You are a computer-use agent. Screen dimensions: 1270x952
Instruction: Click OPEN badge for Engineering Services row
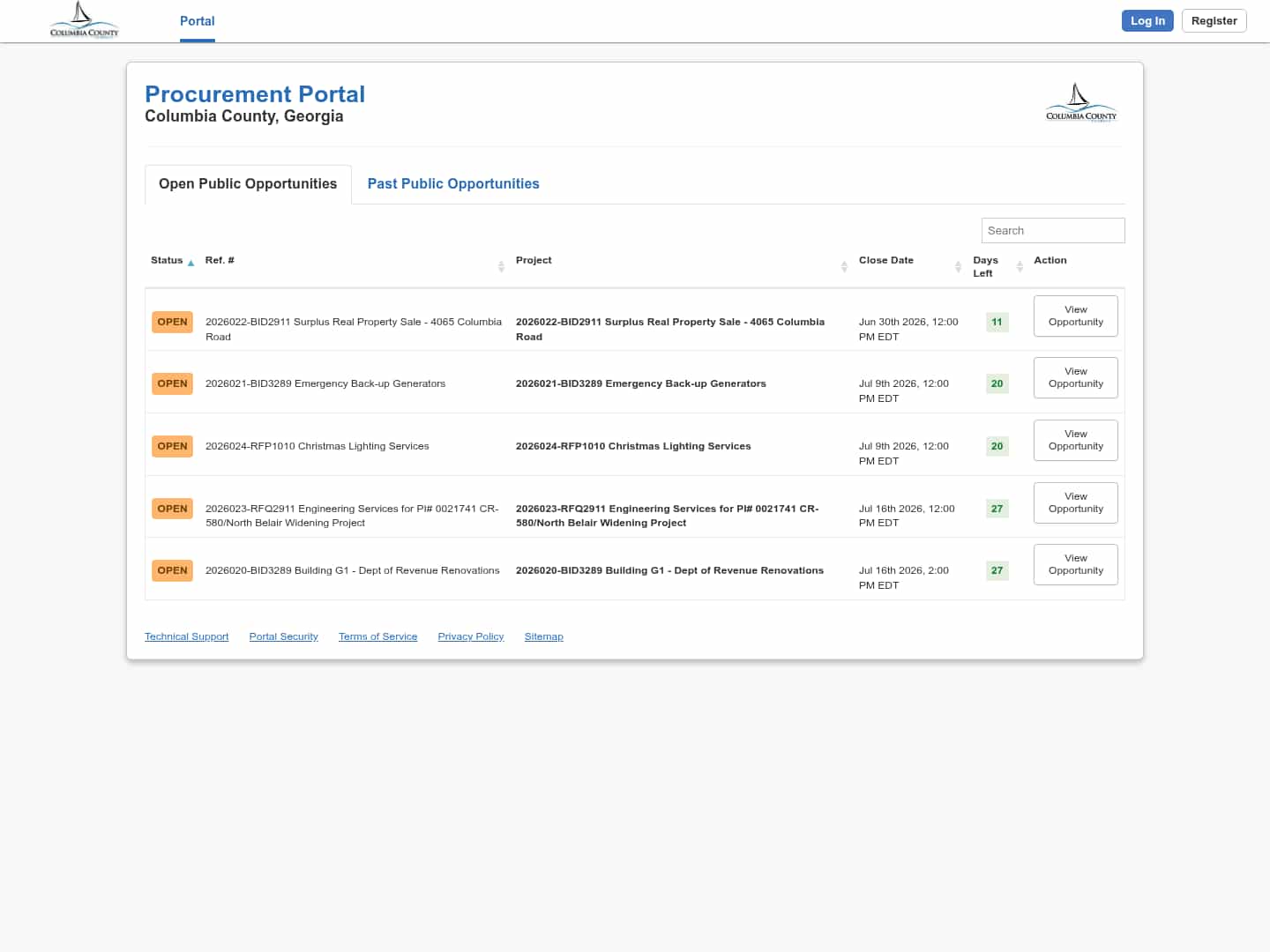[x=172, y=509]
